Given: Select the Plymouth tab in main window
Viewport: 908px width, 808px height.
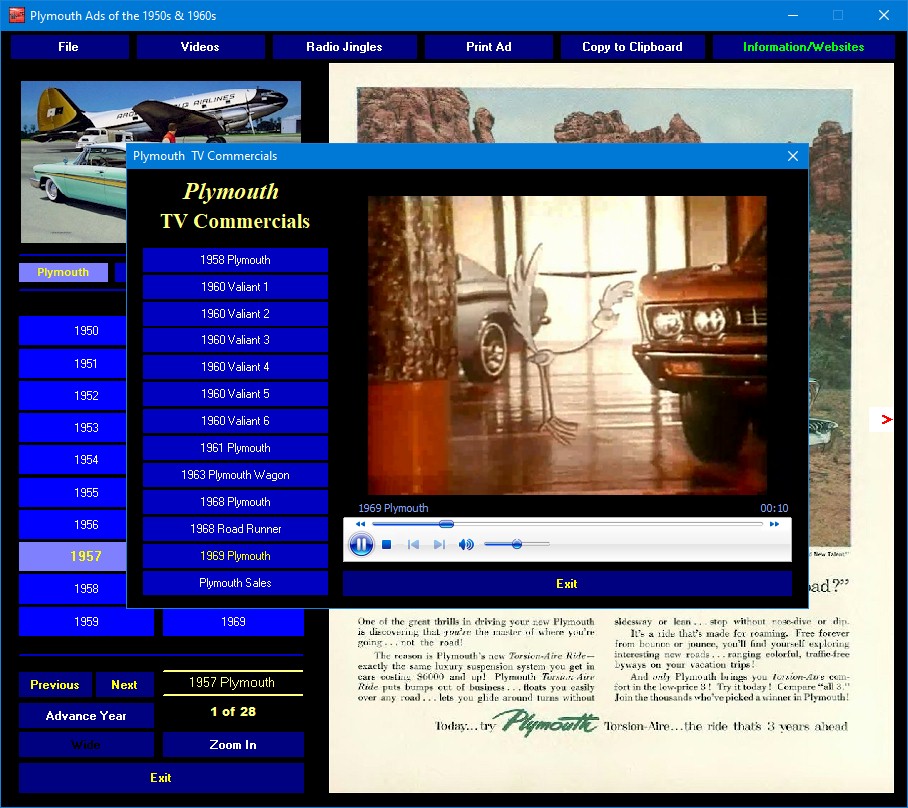Looking at the screenshot, I should coord(63,272).
